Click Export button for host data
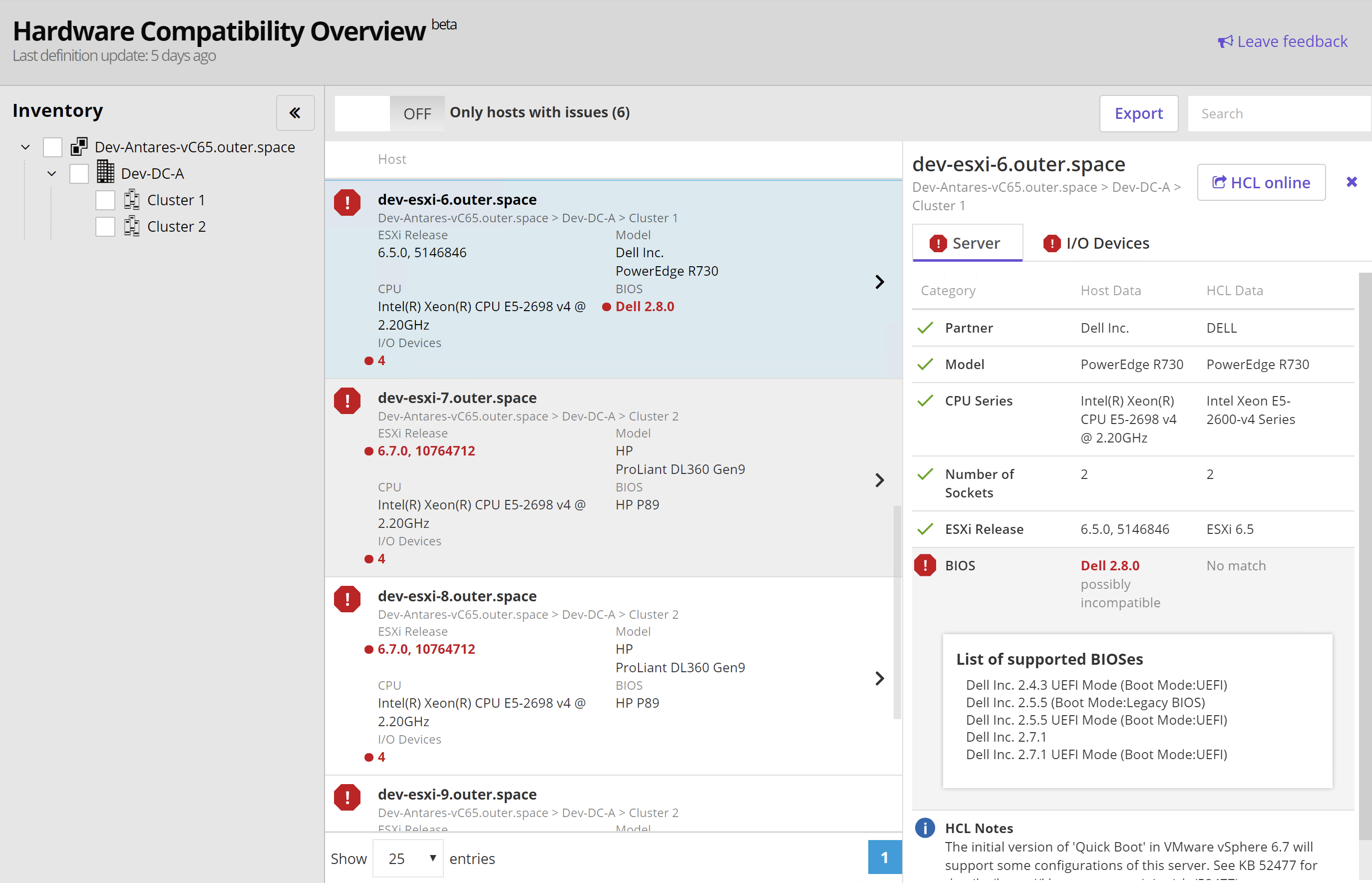Image resolution: width=1372 pixels, height=883 pixels. point(1139,112)
